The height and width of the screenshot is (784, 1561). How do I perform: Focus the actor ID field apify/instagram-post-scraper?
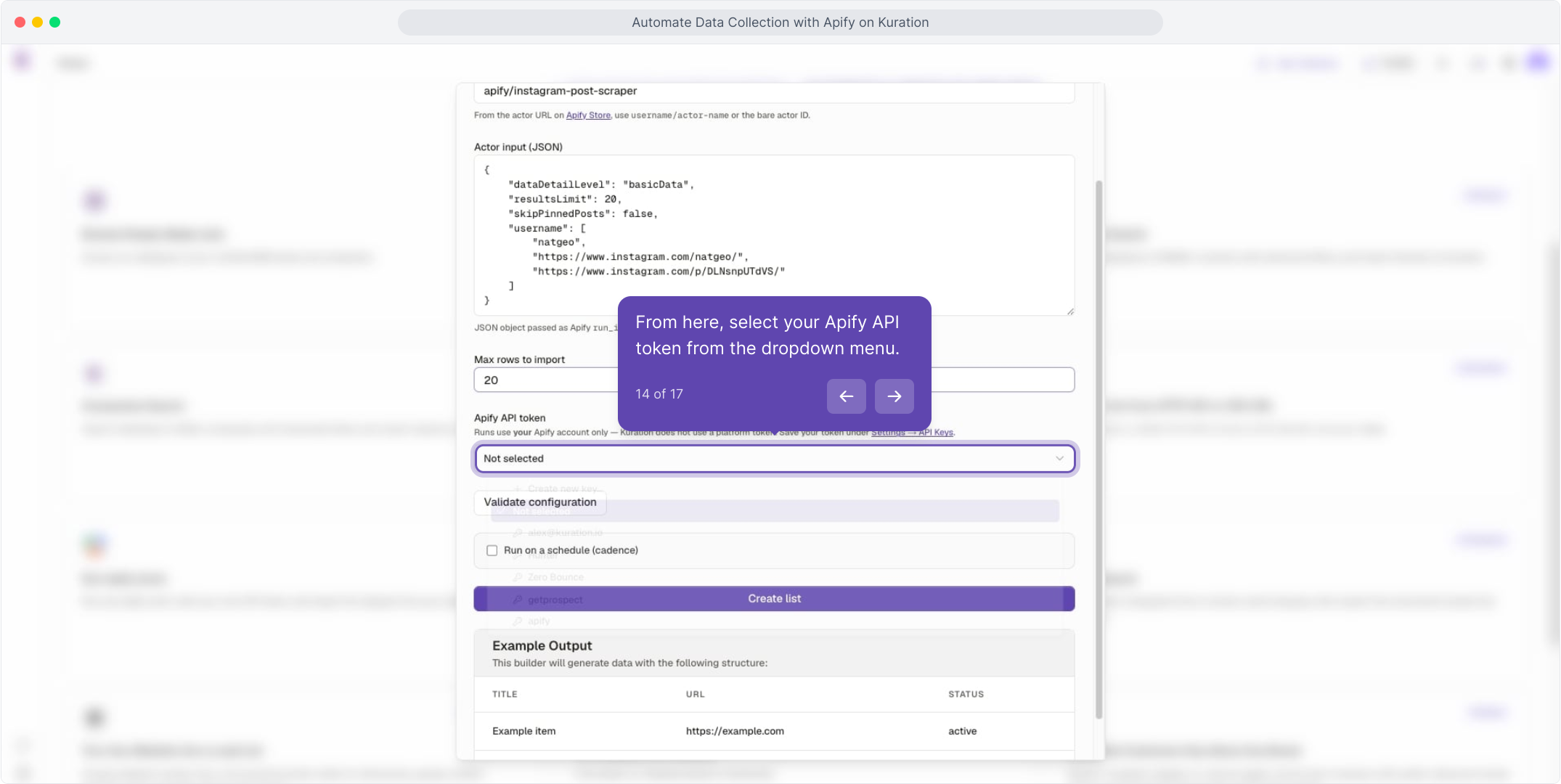pyautogui.click(x=774, y=91)
